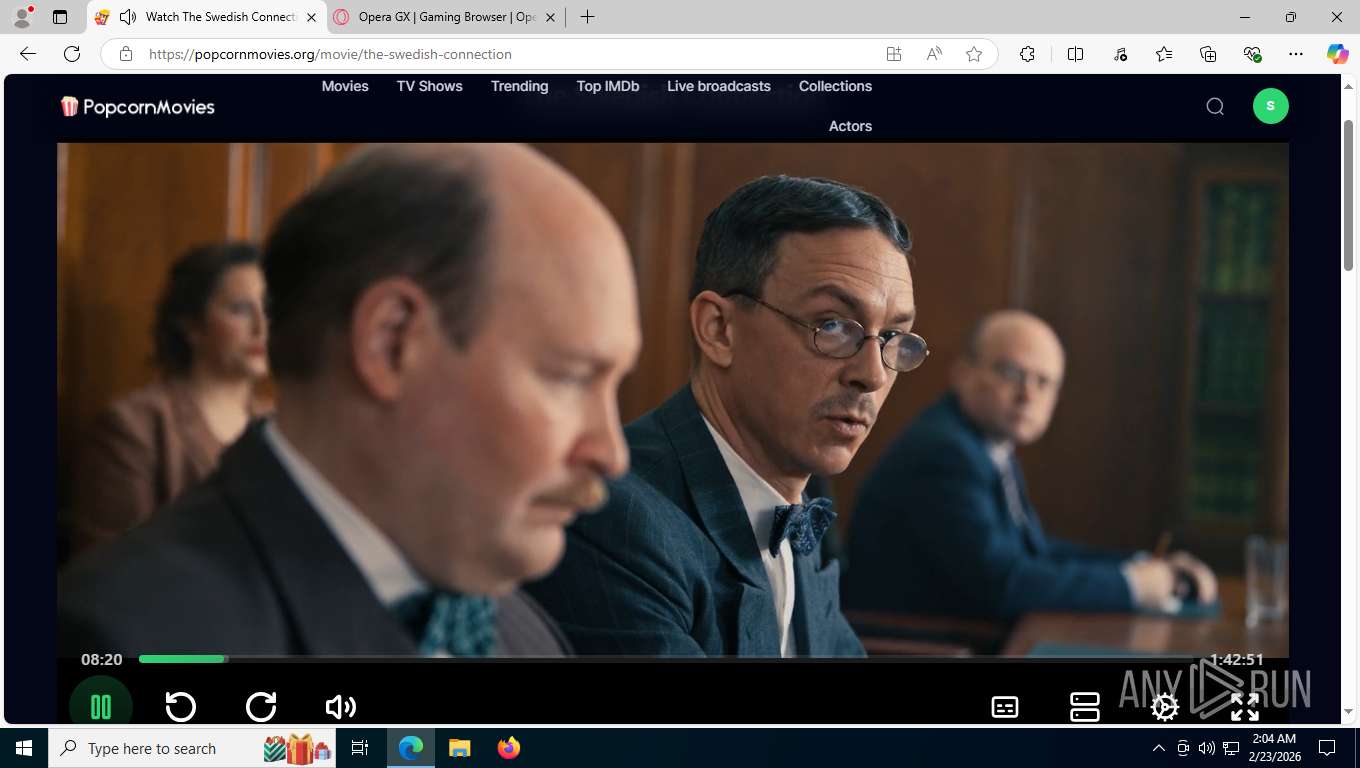This screenshot has height=768, width=1360.
Task: Rewind the video with the back arrow icon
Action: point(181,707)
